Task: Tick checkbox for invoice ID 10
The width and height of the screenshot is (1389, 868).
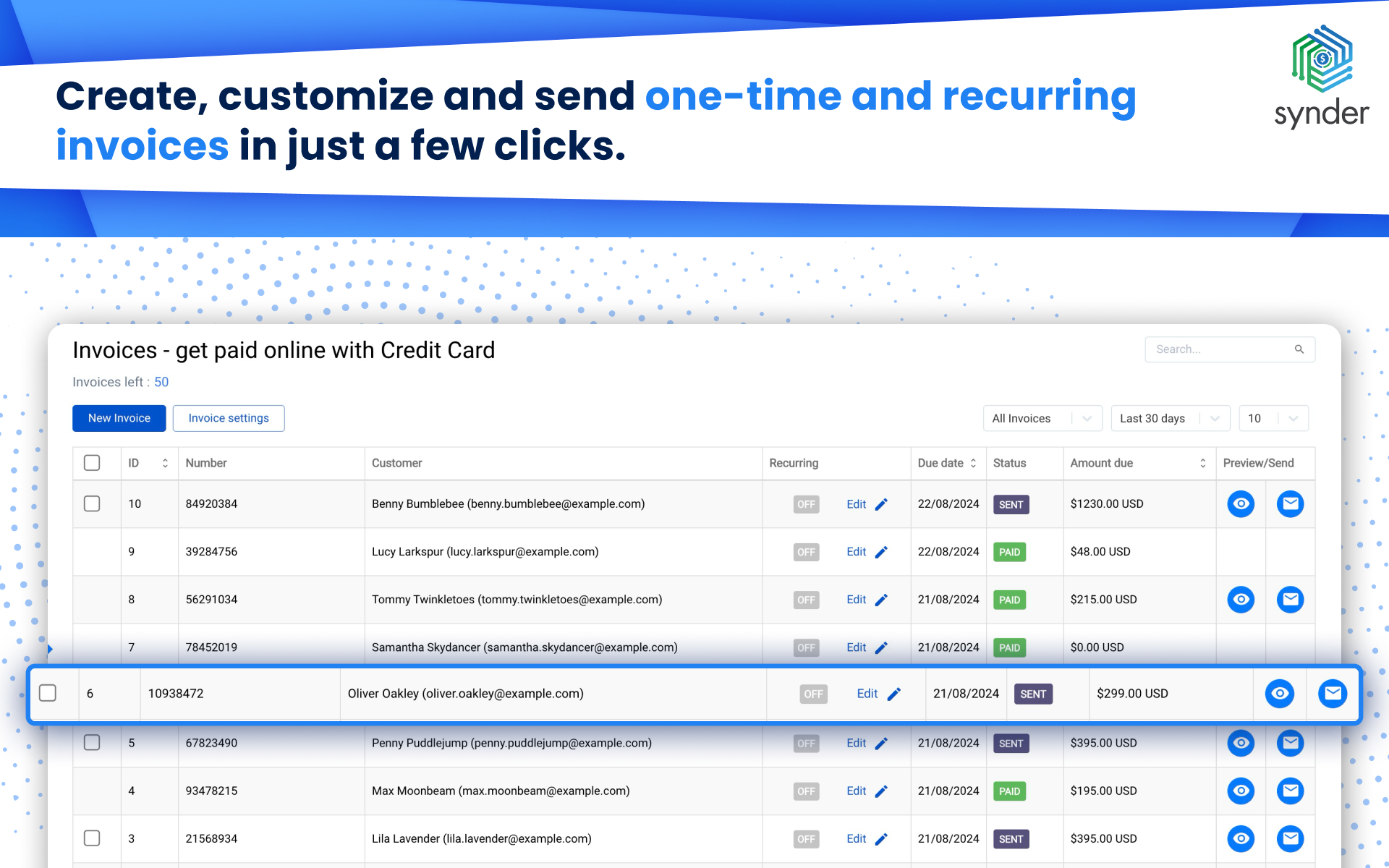Action: 92,503
